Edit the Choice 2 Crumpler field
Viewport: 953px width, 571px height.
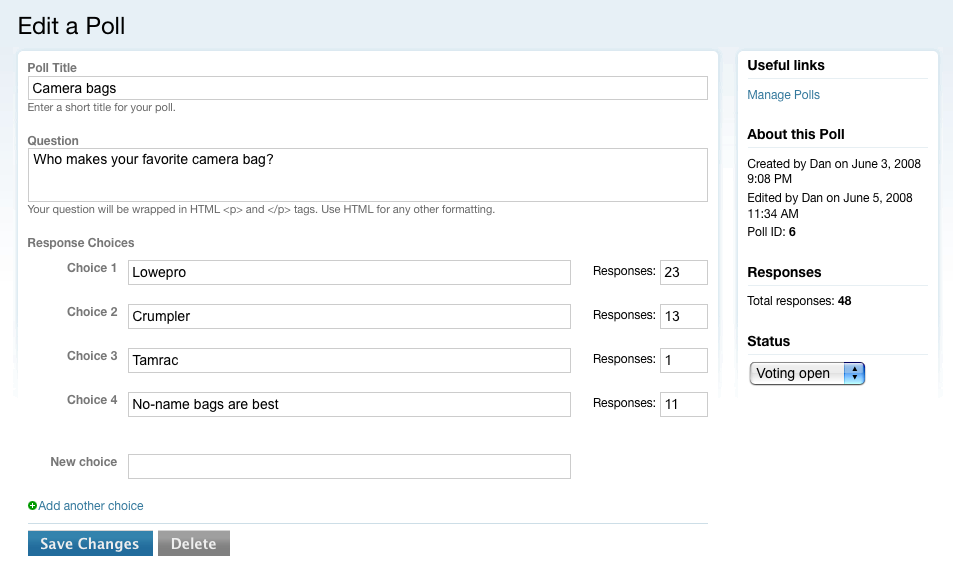point(349,316)
